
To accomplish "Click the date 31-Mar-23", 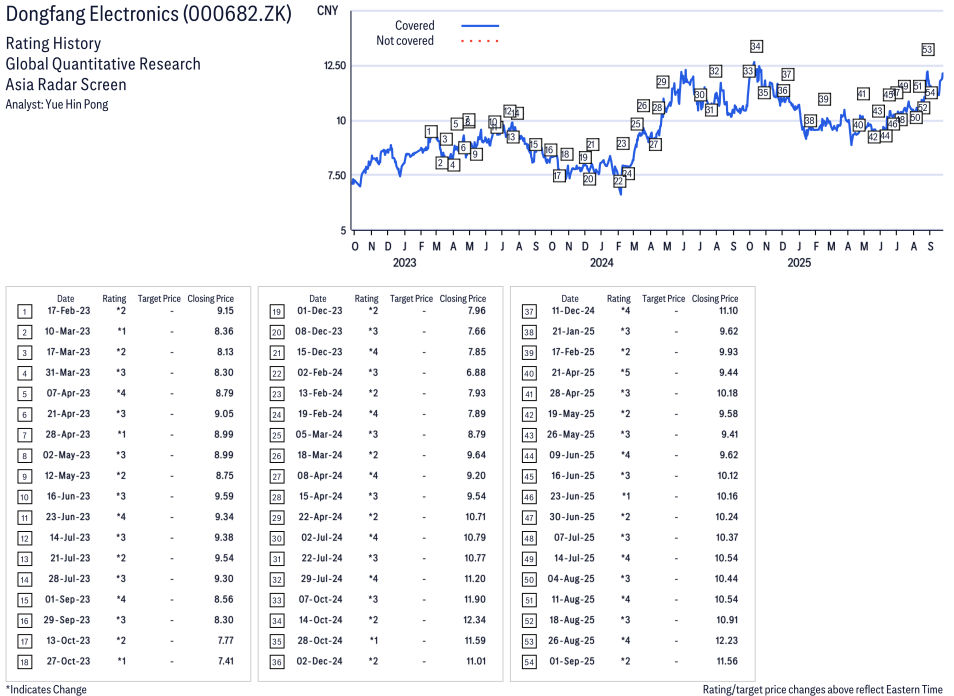I will pos(68,372).
